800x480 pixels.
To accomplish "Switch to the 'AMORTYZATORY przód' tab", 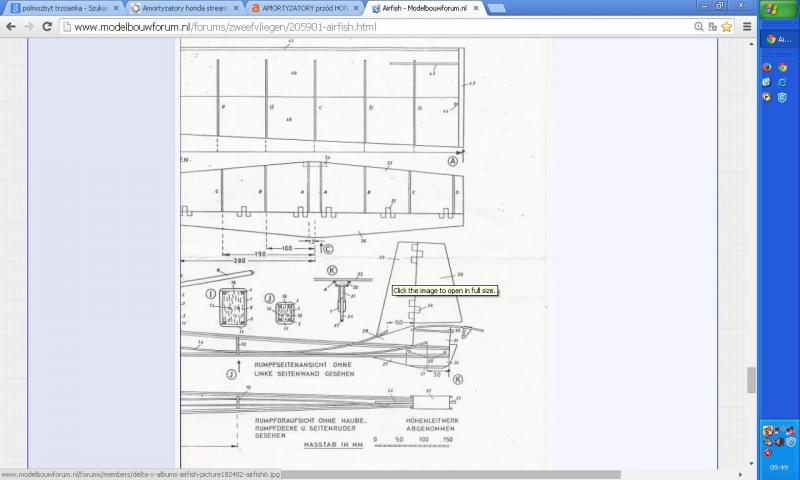I will click(300, 8).
